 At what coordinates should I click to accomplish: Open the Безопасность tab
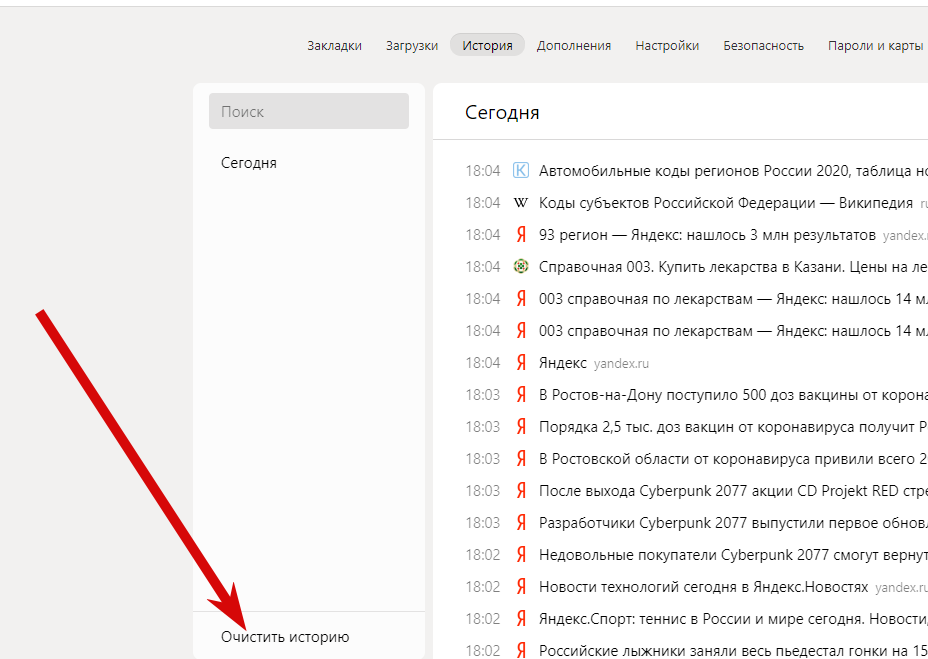click(x=763, y=46)
